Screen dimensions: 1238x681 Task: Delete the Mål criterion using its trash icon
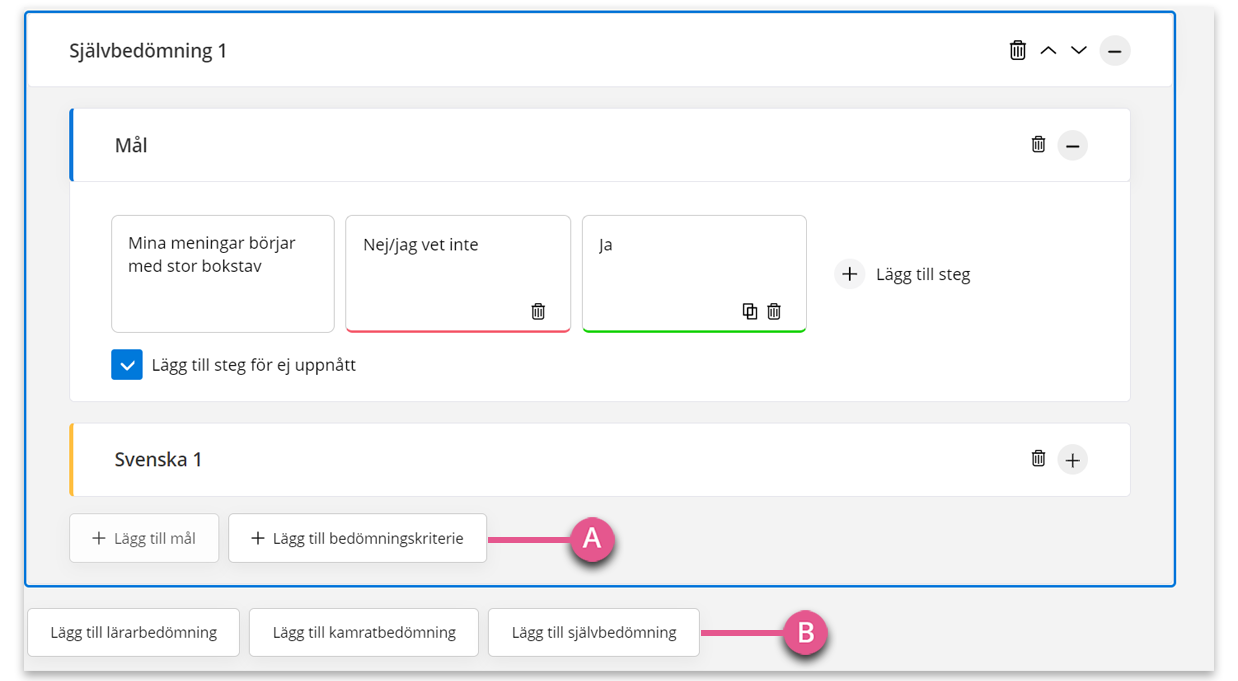click(1039, 144)
